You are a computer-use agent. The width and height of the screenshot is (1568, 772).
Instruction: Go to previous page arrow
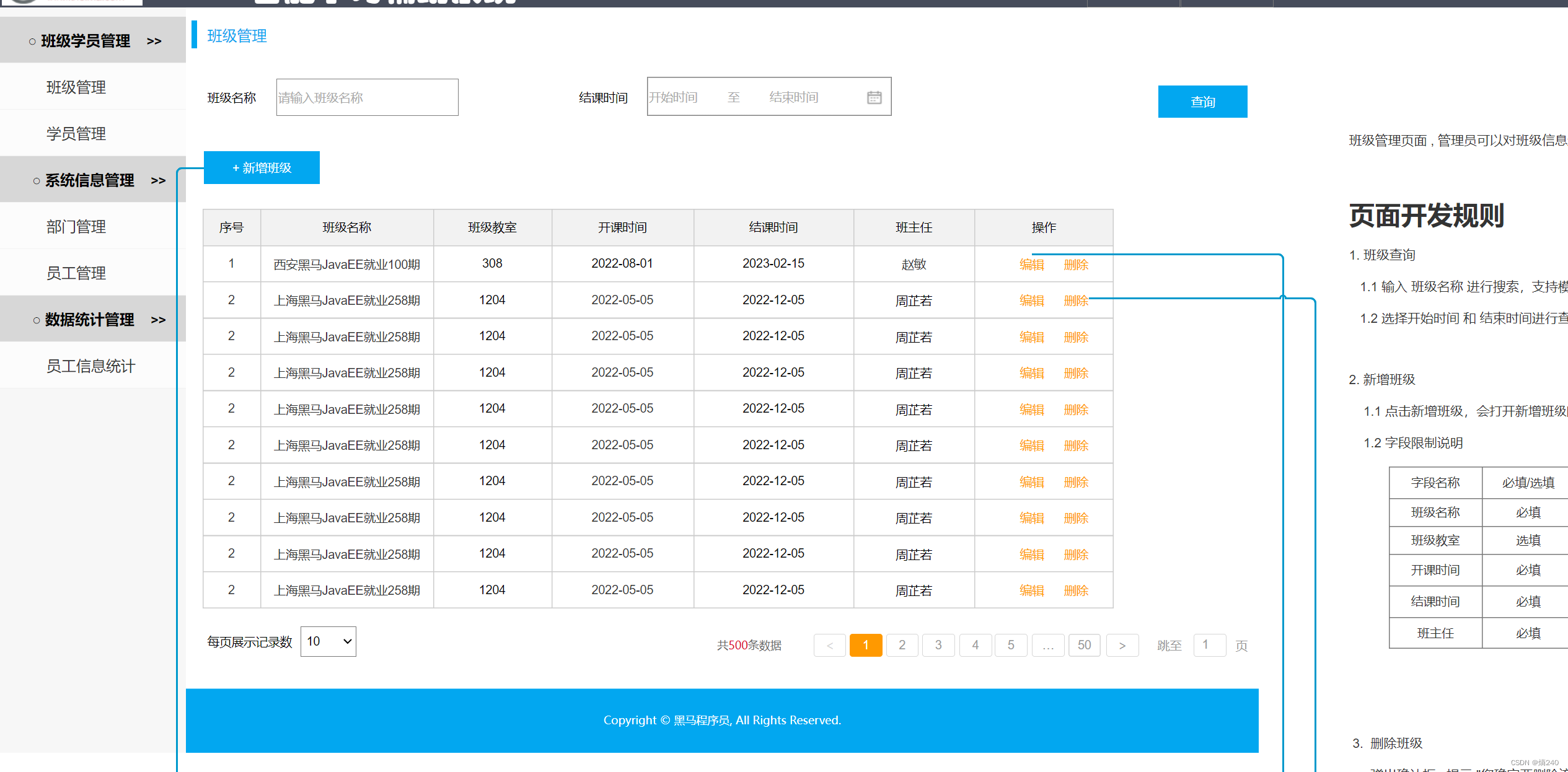coord(830,646)
